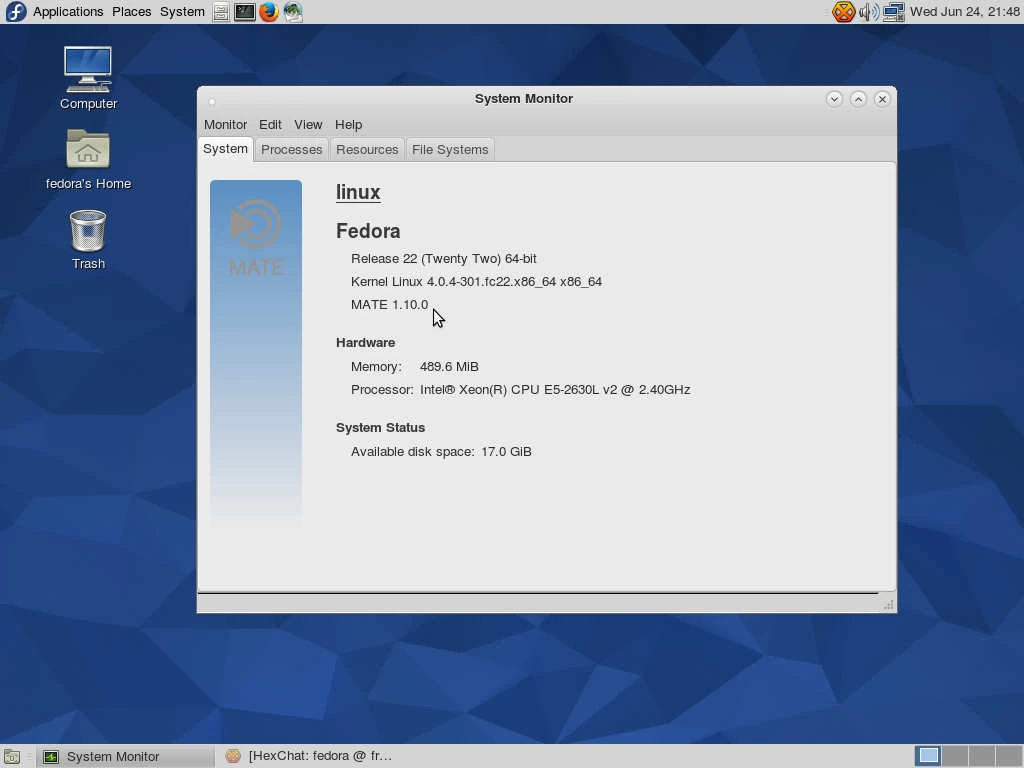The image size is (1024, 768).
Task: Switch to the Resources tab
Action: (x=367, y=150)
